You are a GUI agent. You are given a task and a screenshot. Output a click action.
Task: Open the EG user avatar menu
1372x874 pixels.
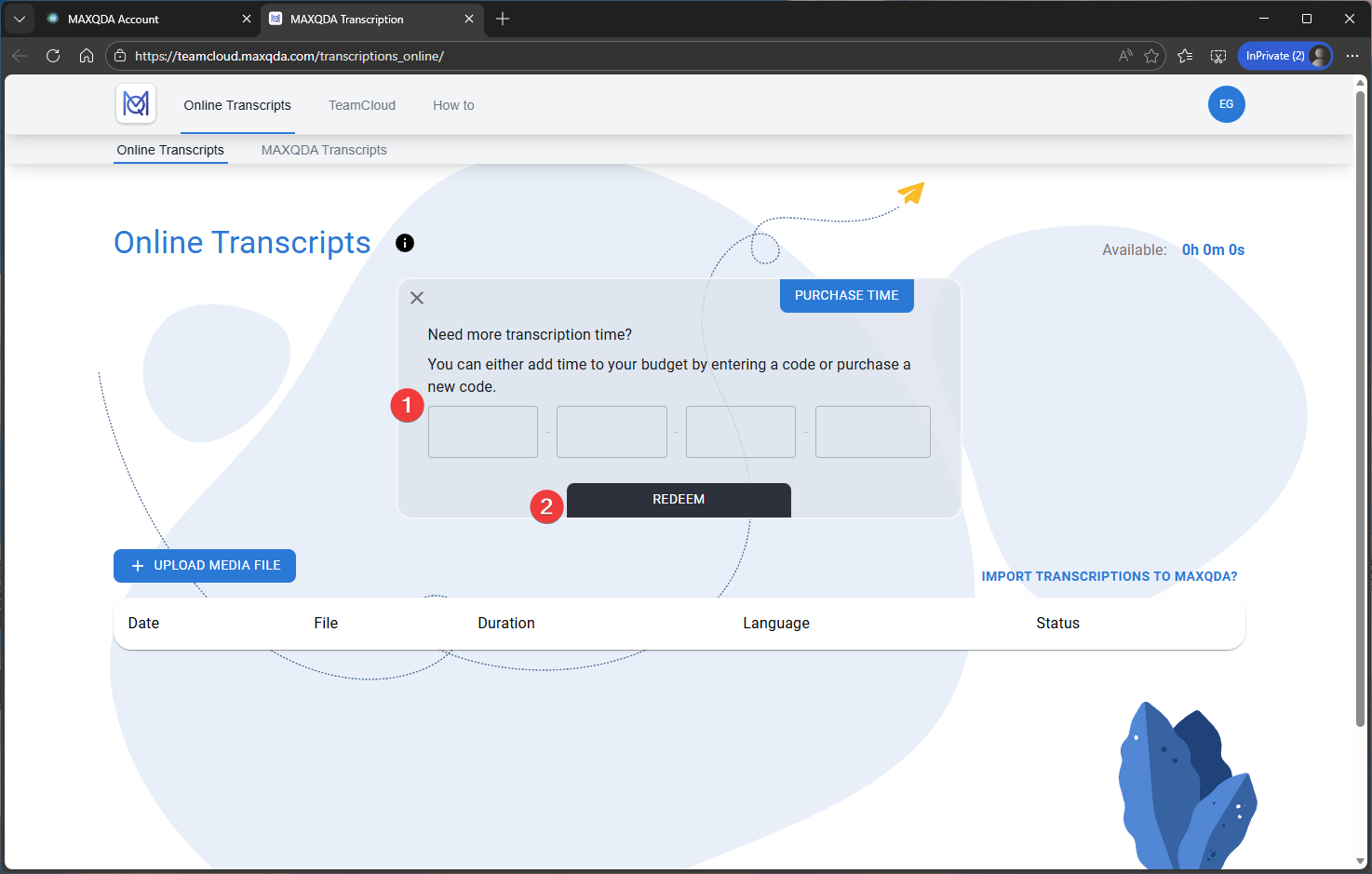click(1226, 104)
